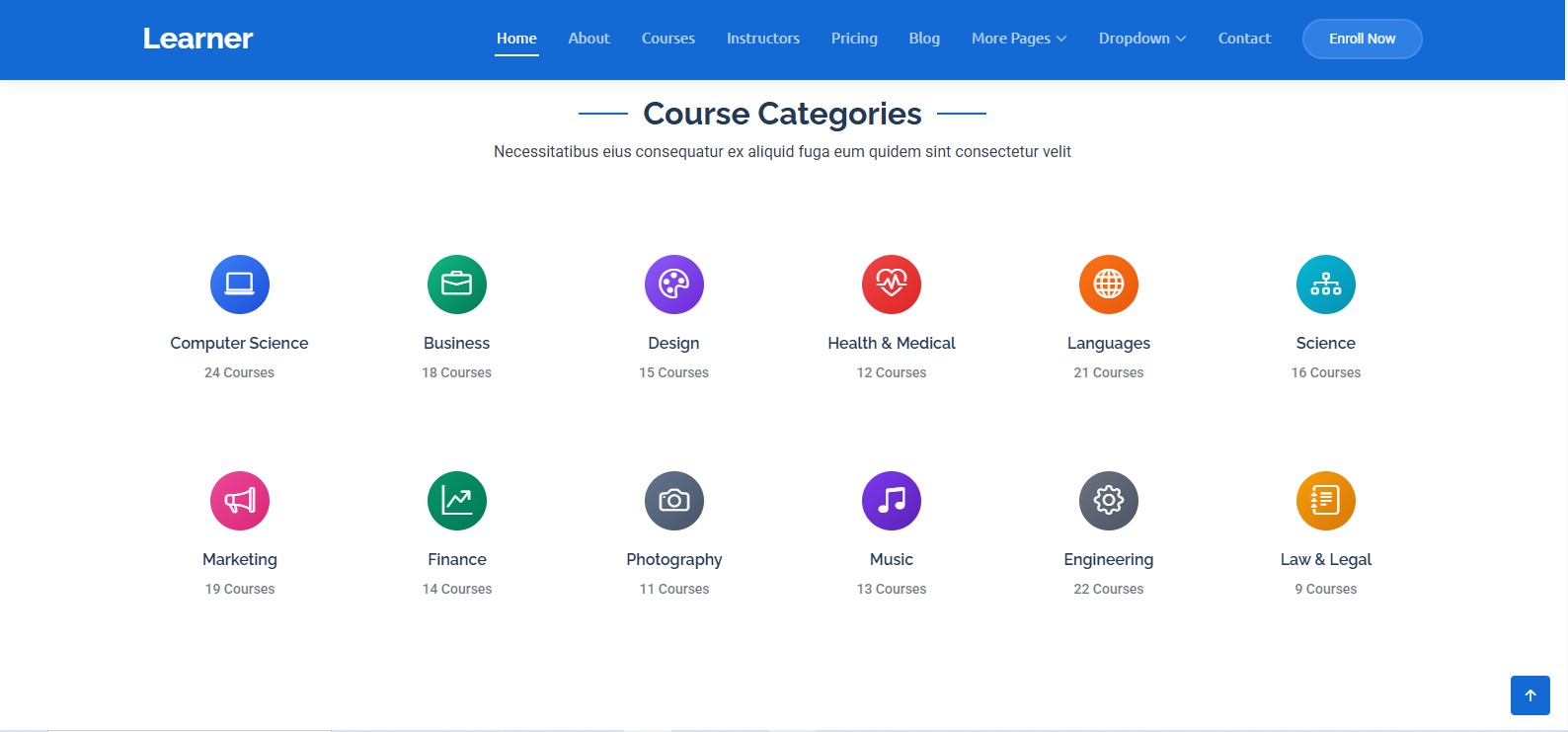Open the Law & Legal notebook icon

click(x=1325, y=501)
